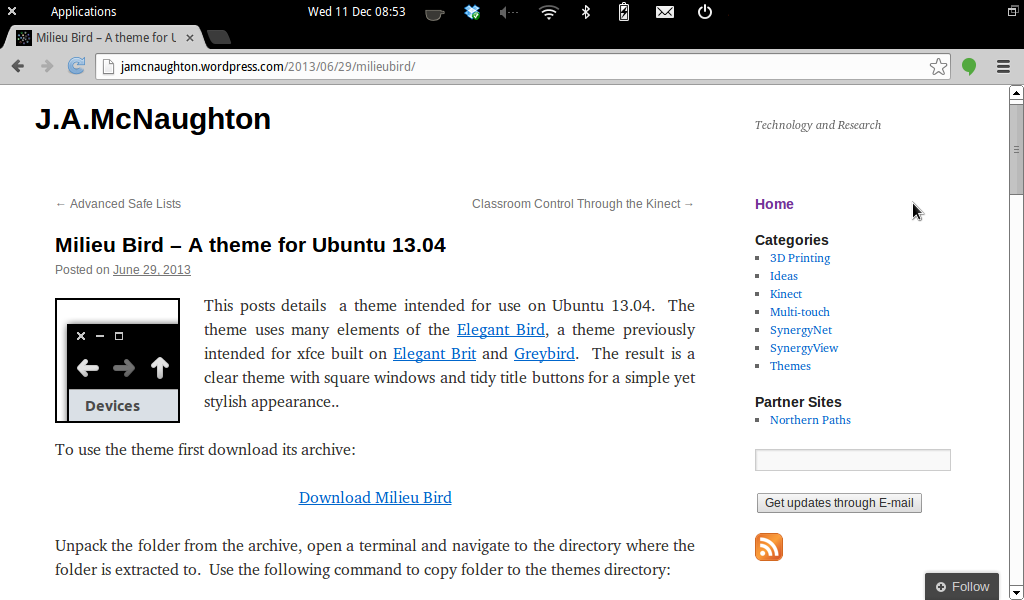
Task: Open the Wi-Fi network indicator
Action: point(548,12)
